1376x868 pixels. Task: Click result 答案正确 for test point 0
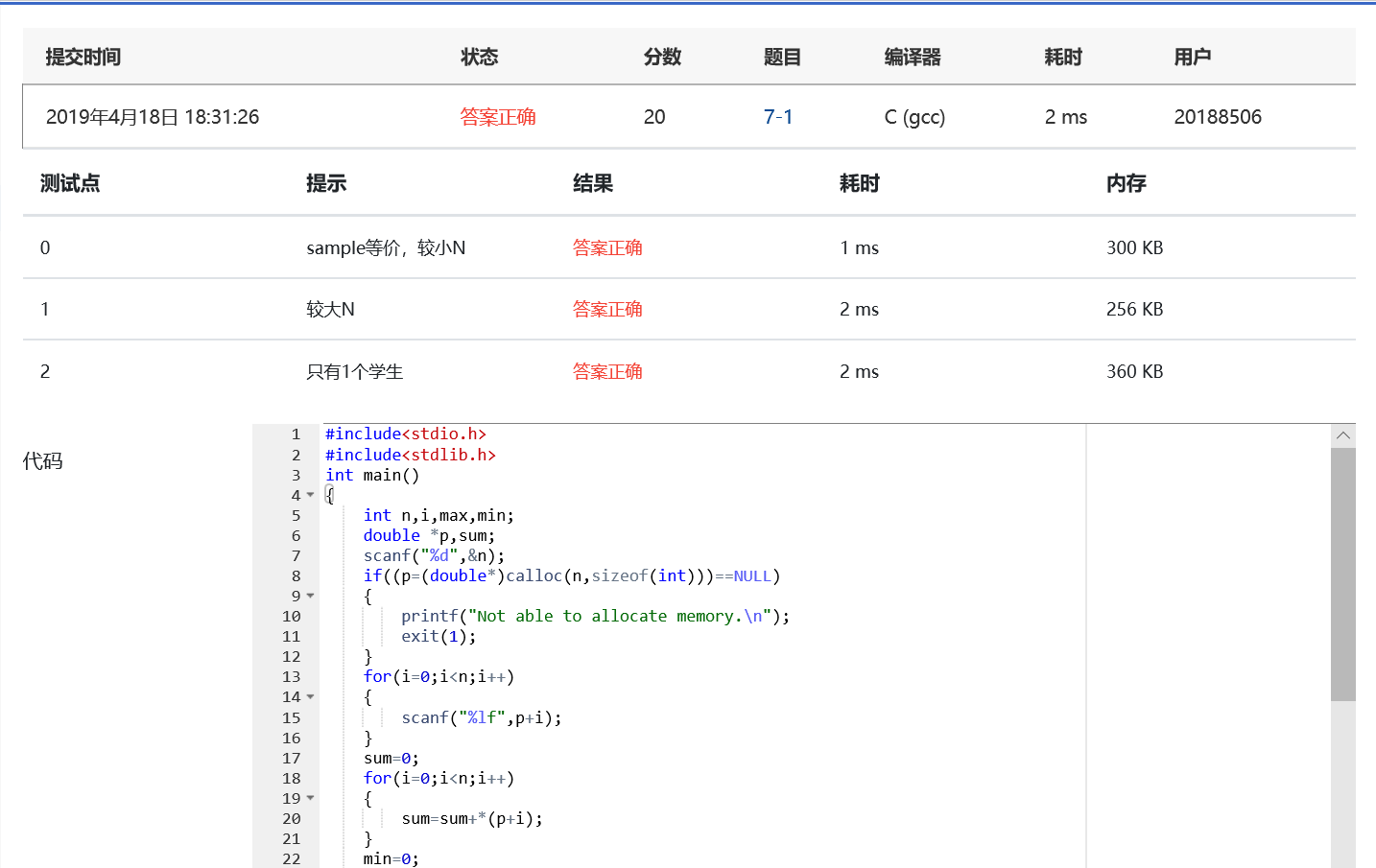pyautogui.click(x=607, y=247)
